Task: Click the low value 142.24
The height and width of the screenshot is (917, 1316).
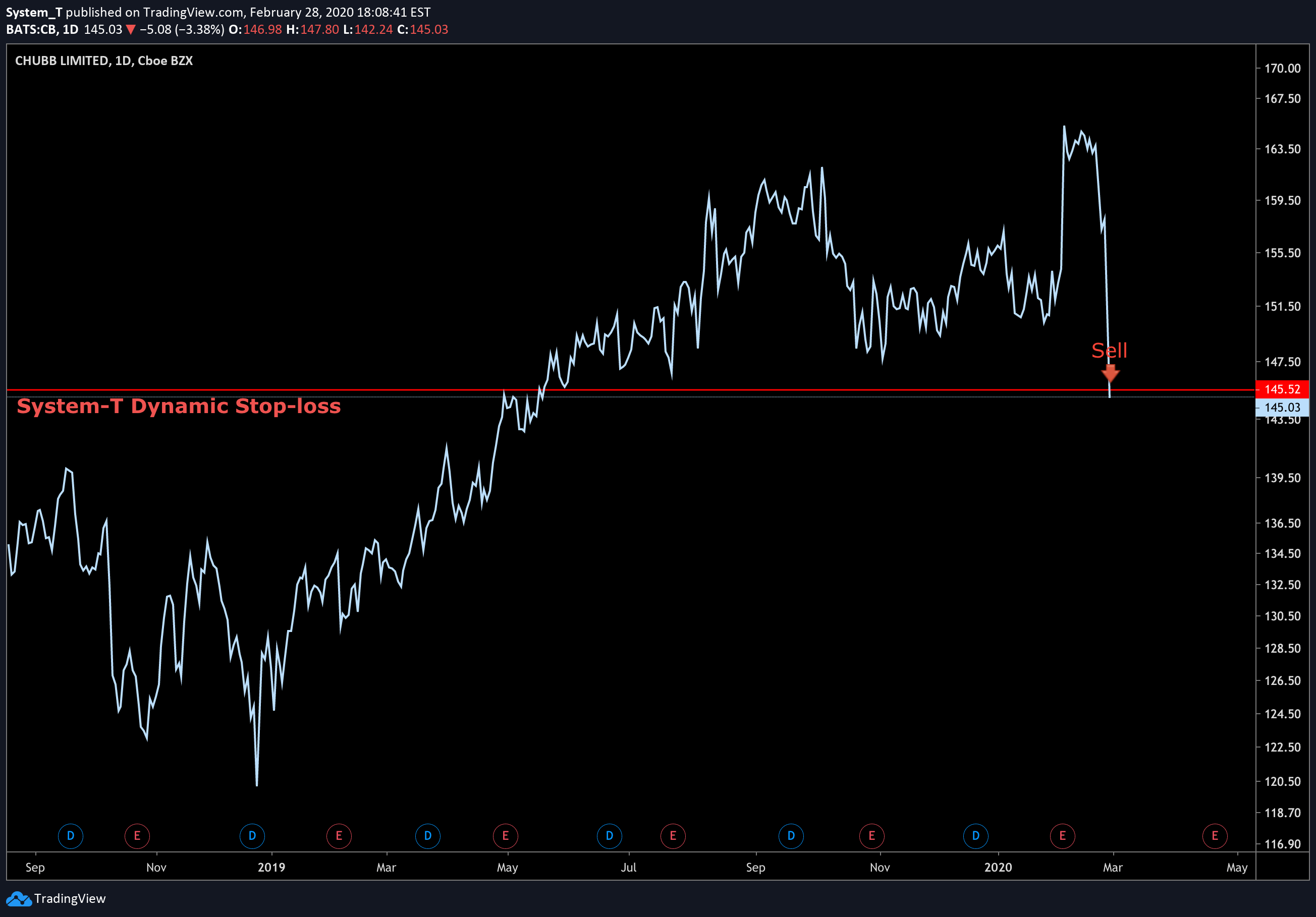Action: [374, 29]
